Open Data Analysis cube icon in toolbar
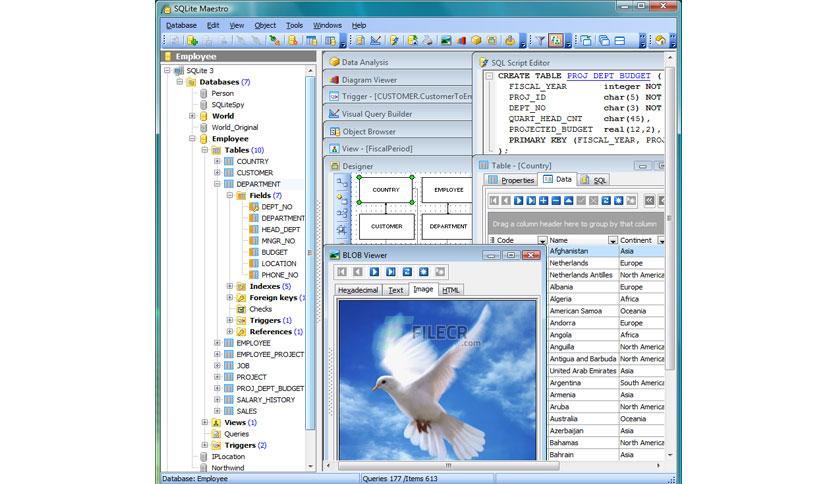Viewport: 836px width, 484px height. click(476, 41)
